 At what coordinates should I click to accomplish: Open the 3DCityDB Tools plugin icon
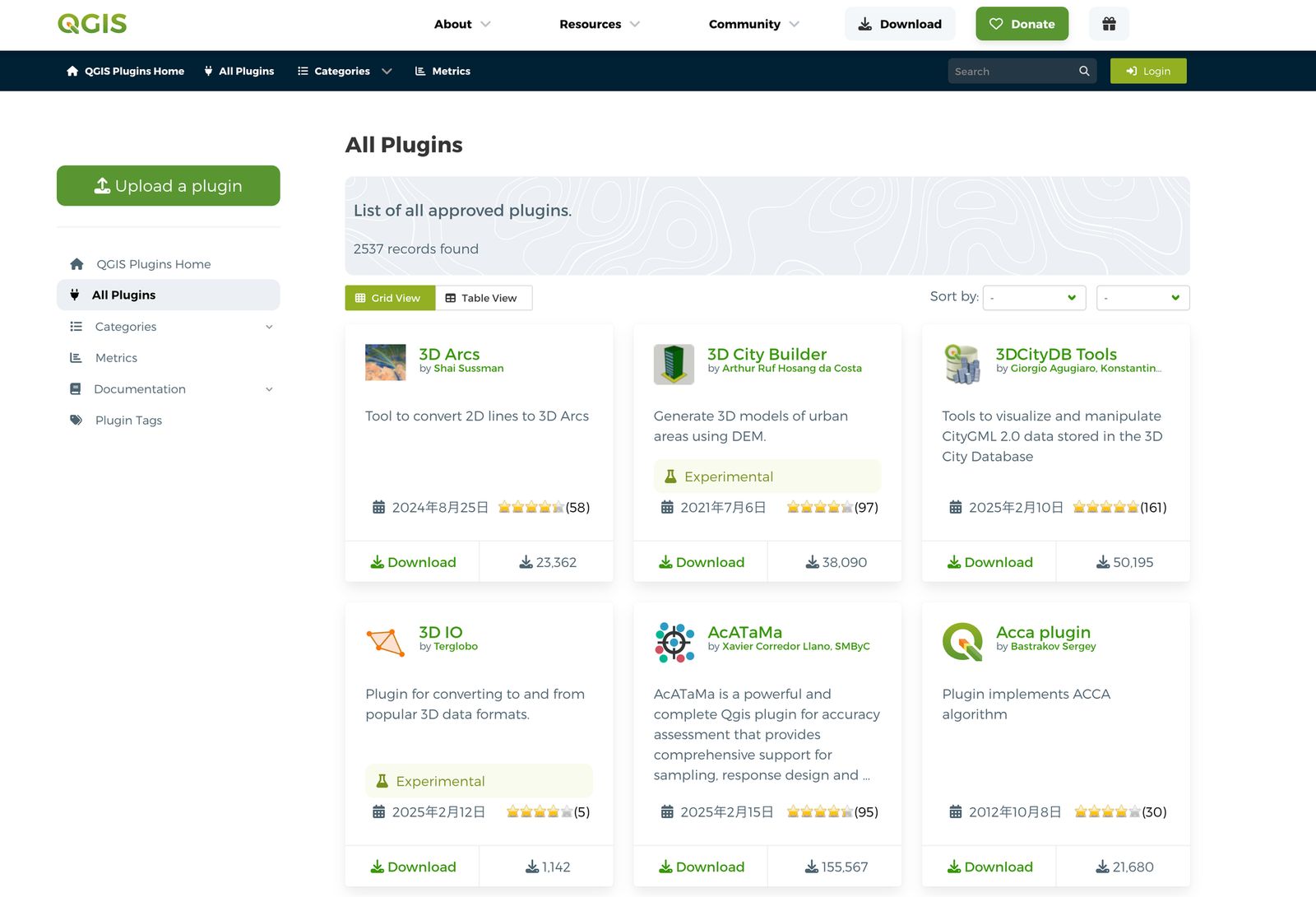tap(962, 364)
